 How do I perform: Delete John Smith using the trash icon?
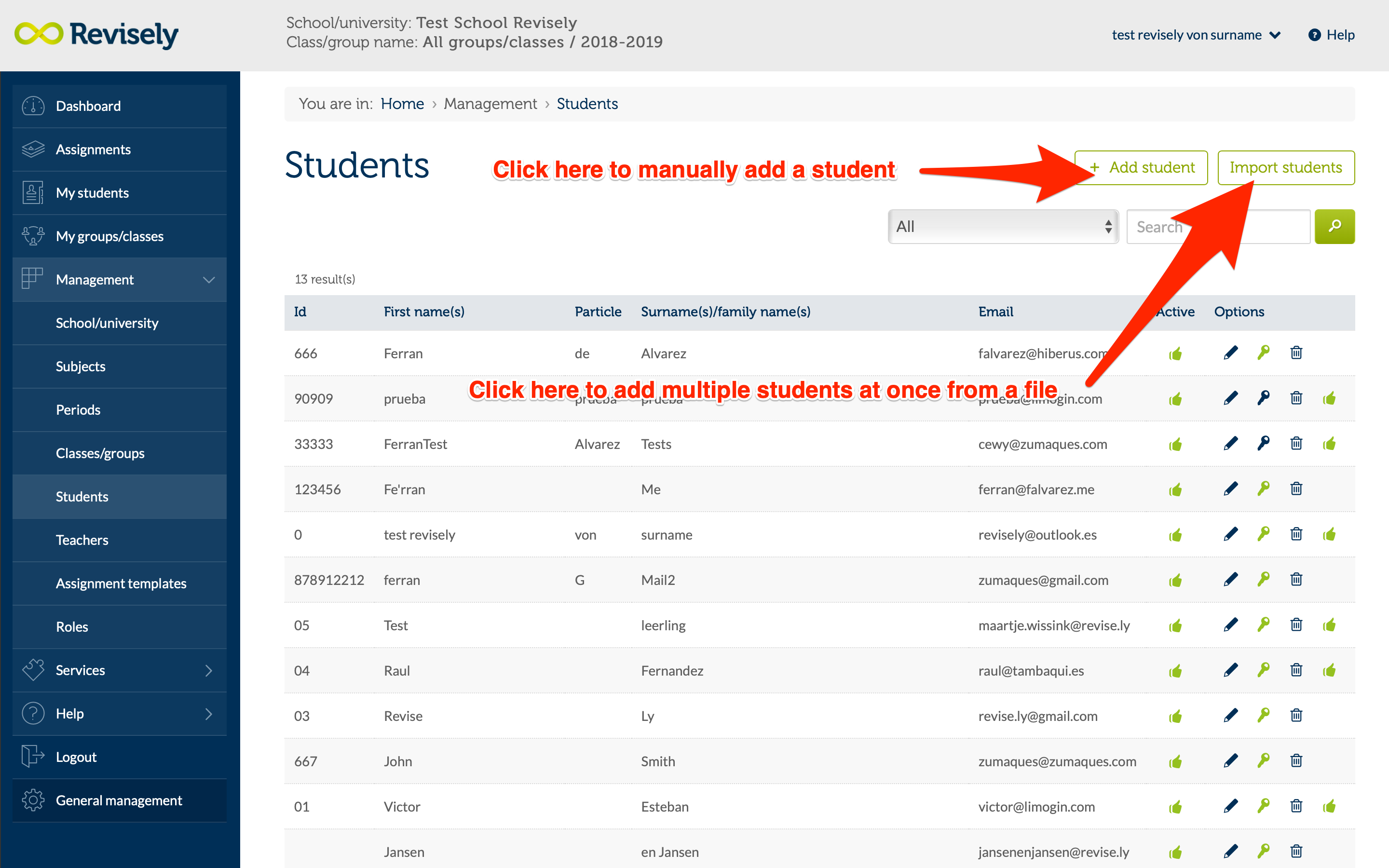(x=1296, y=760)
